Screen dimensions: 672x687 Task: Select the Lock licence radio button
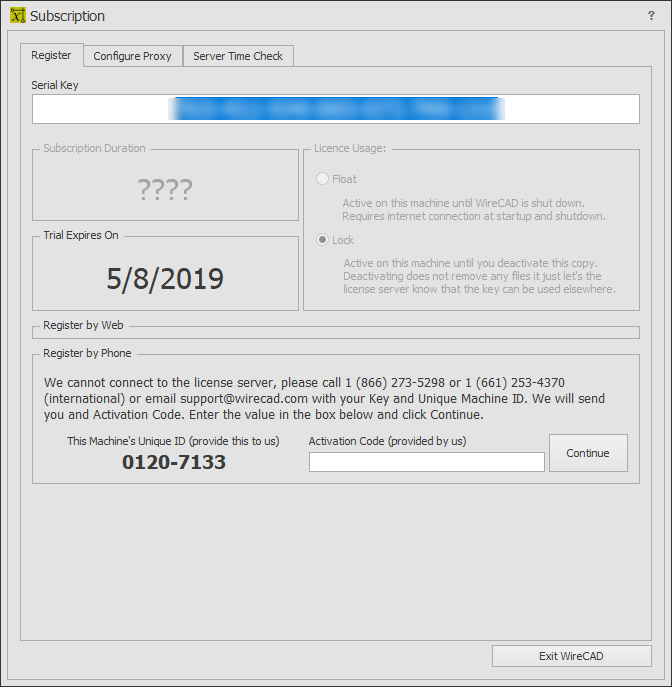pyautogui.click(x=322, y=240)
